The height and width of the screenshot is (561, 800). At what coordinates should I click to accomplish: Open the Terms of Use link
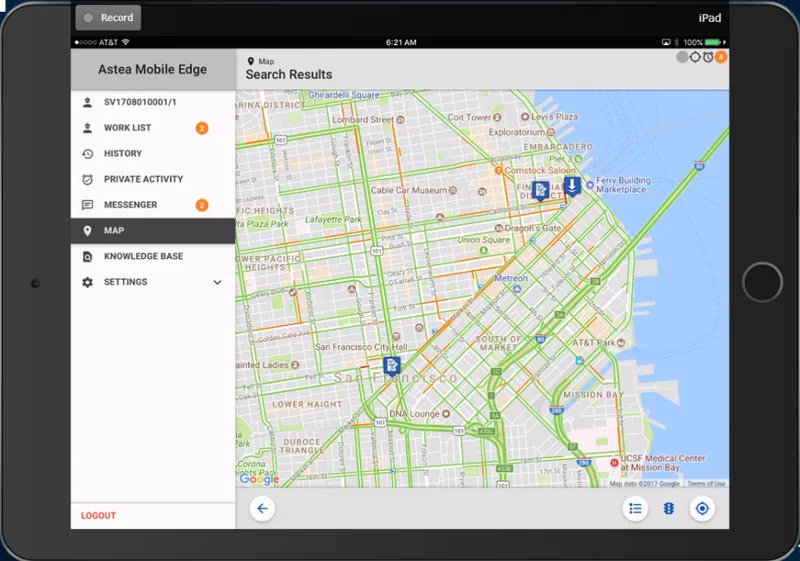[x=706, y=483]
